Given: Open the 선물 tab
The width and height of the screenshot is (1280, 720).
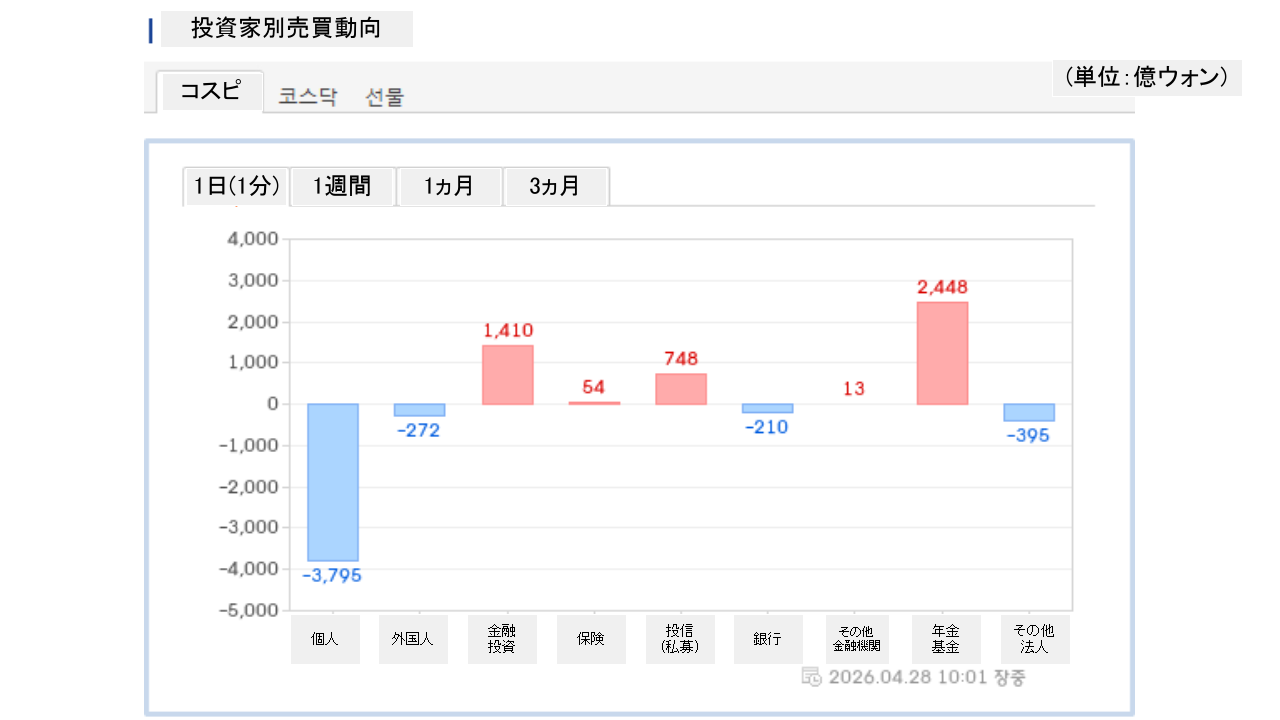Looking at the screenshot, I should click(385, 97).
